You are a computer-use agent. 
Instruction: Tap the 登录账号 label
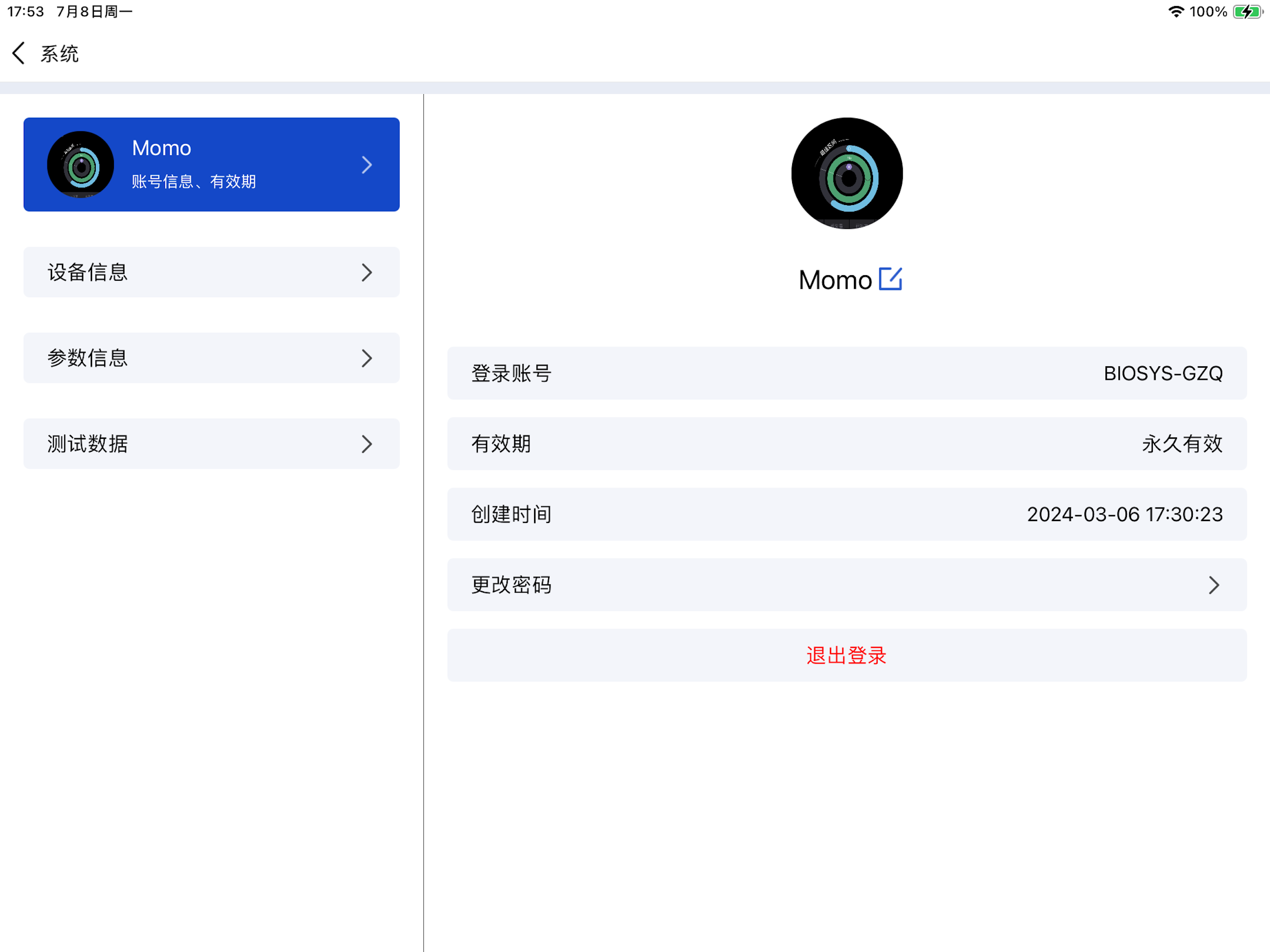click(511, 373)
